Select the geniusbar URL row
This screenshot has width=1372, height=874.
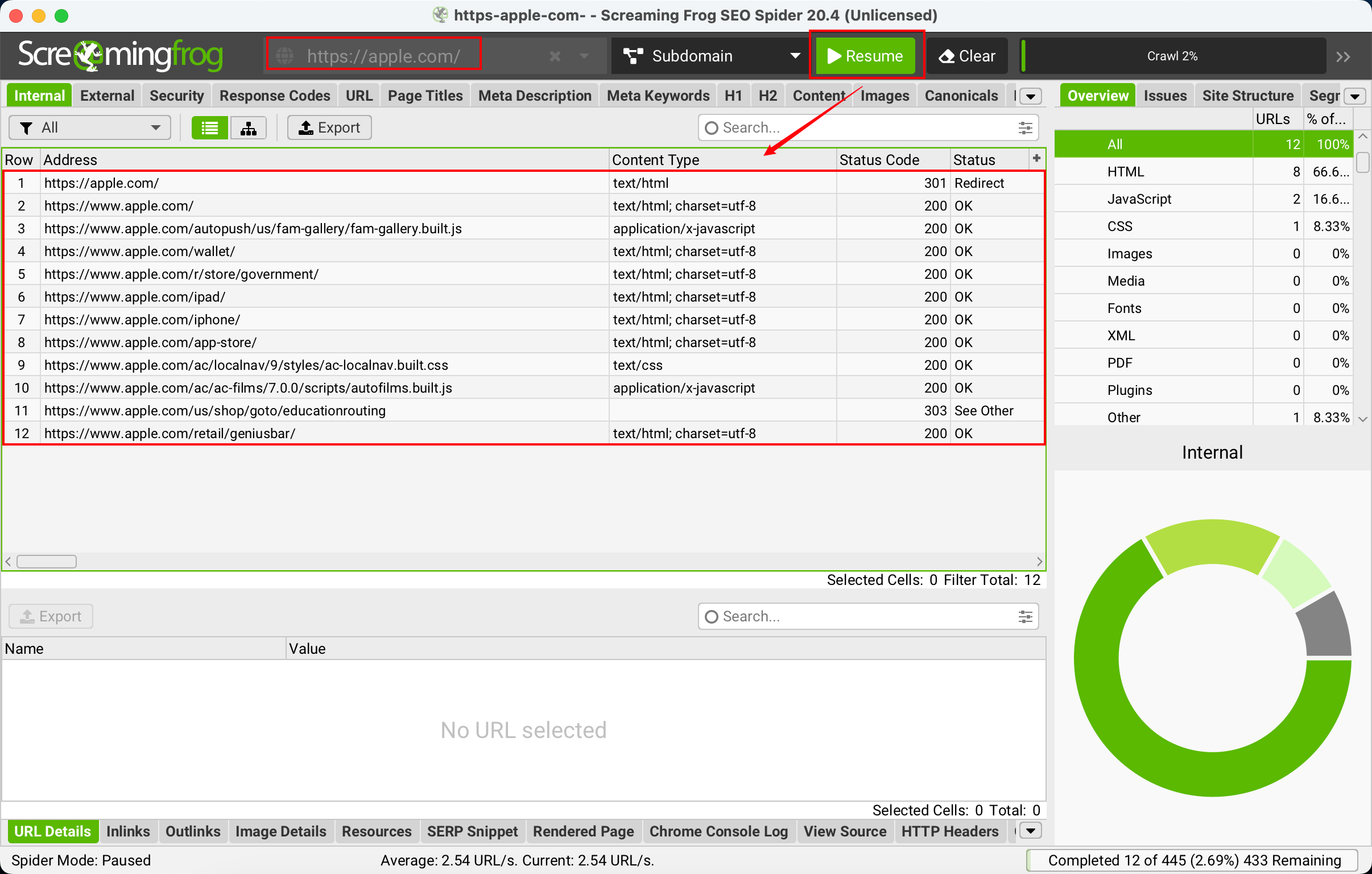point(523,433)
